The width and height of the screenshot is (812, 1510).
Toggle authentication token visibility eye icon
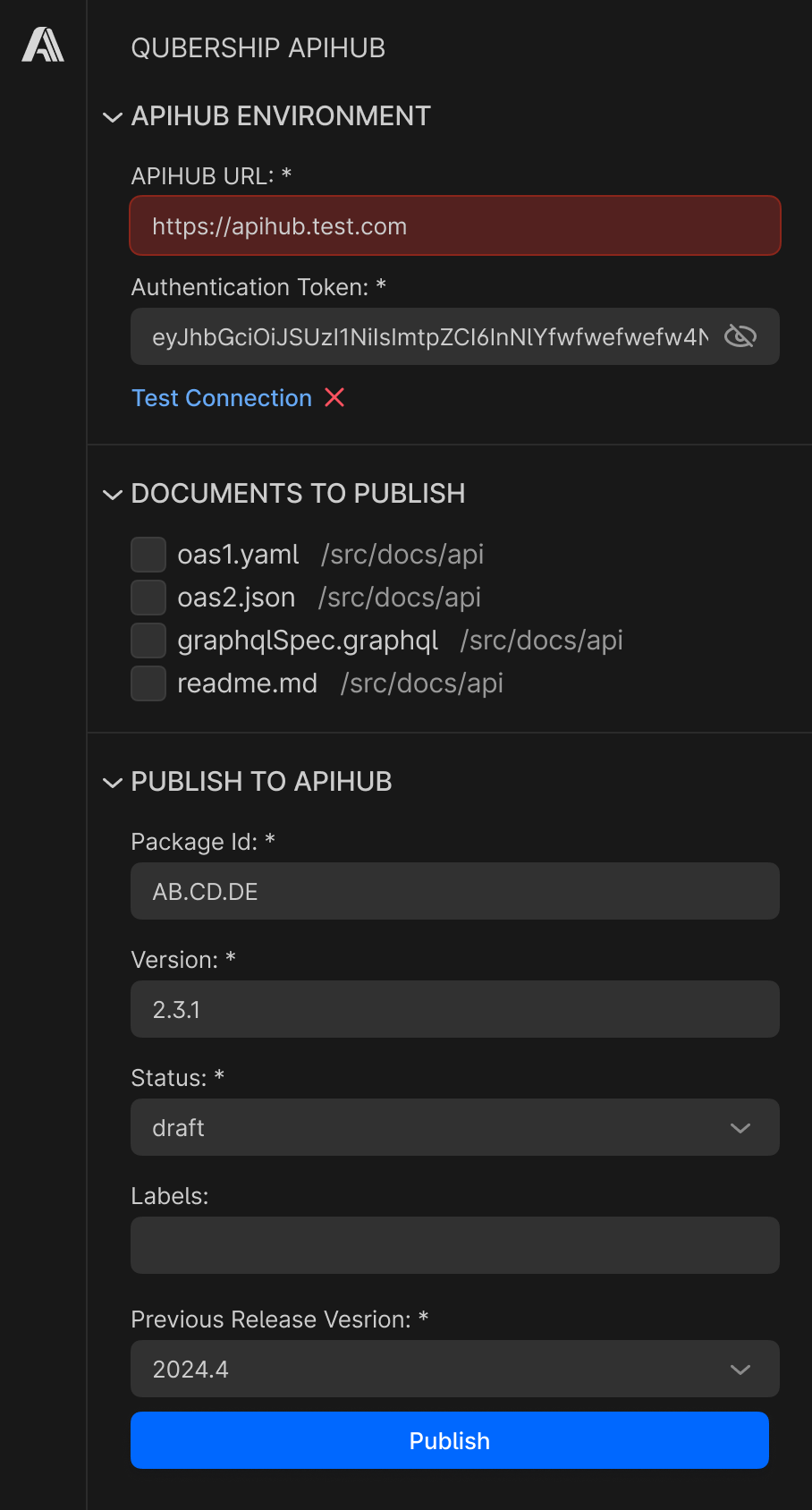coord(740,336)
